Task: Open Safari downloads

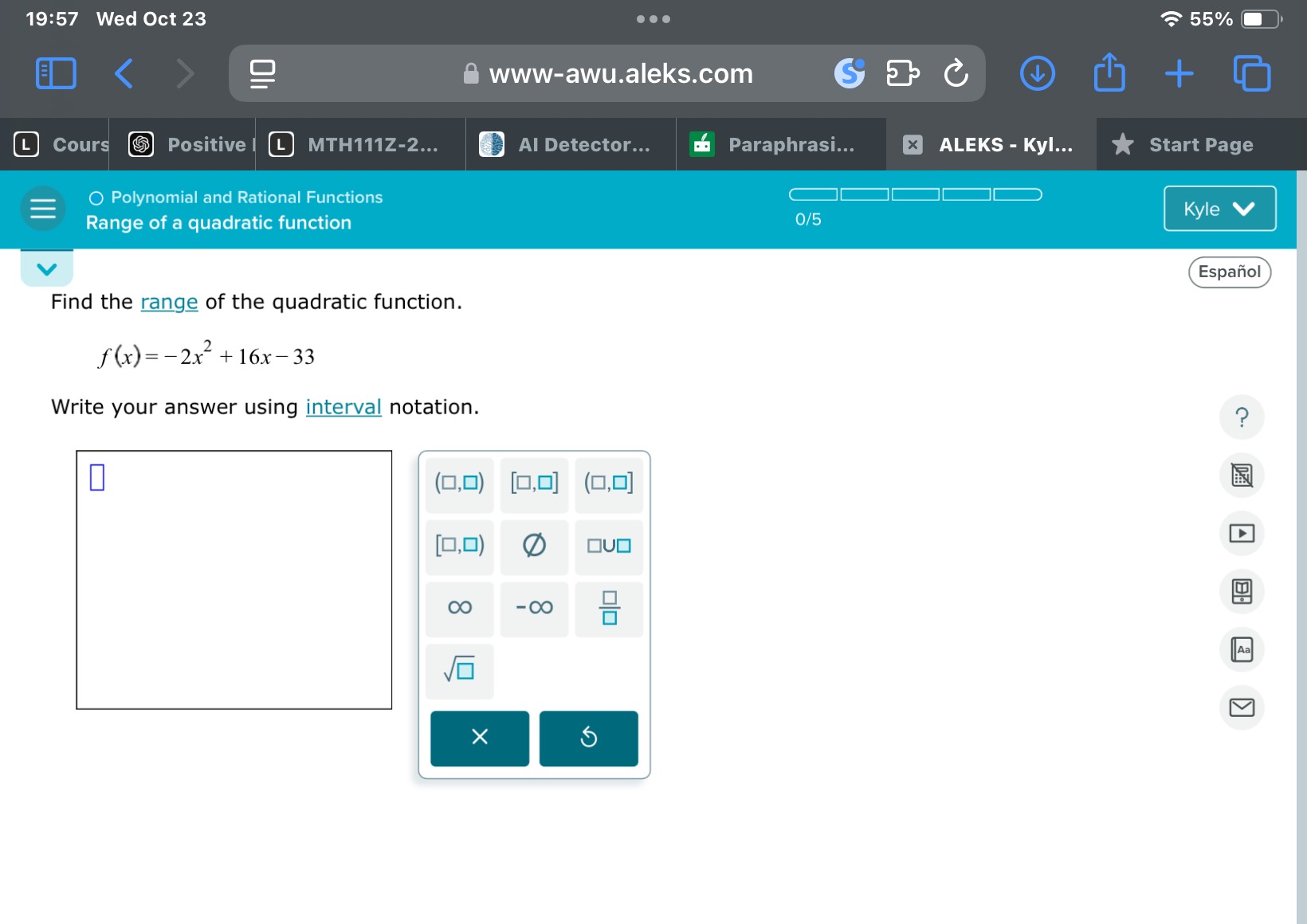Action: 1038,73
